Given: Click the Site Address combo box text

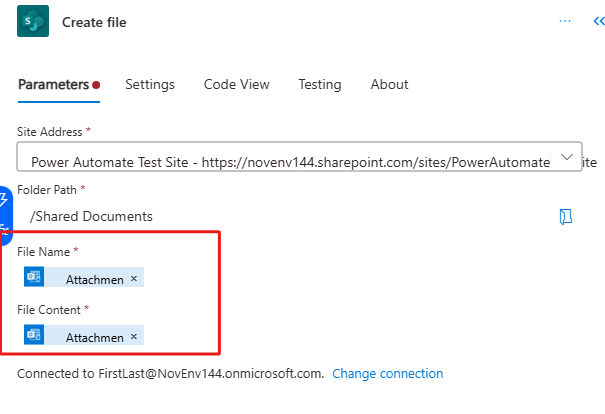Looking at the screenshot, I should (290, 161).
